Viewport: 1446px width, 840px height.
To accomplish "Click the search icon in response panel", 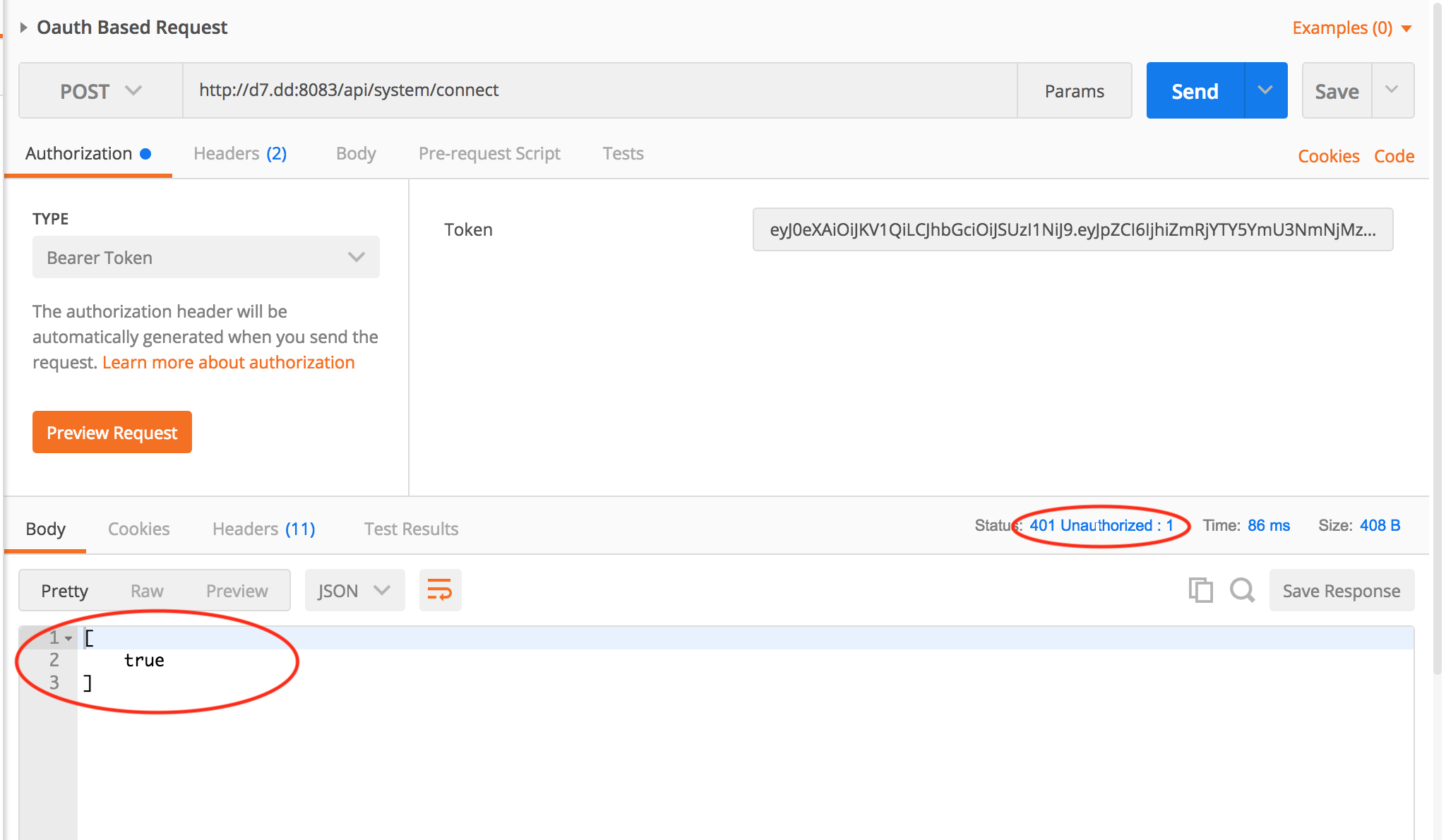I will coord(1241,590).
